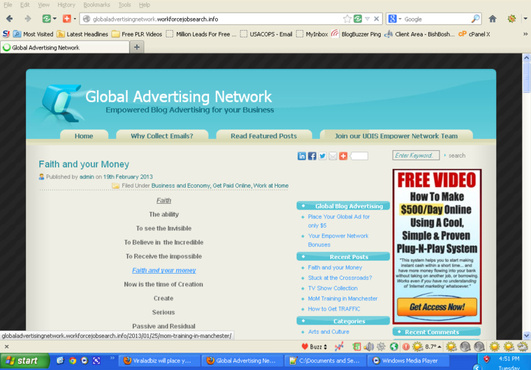Click the gear add-on icon in toolbar
This screenshot has width=531, height=370.
pos(512,19)
